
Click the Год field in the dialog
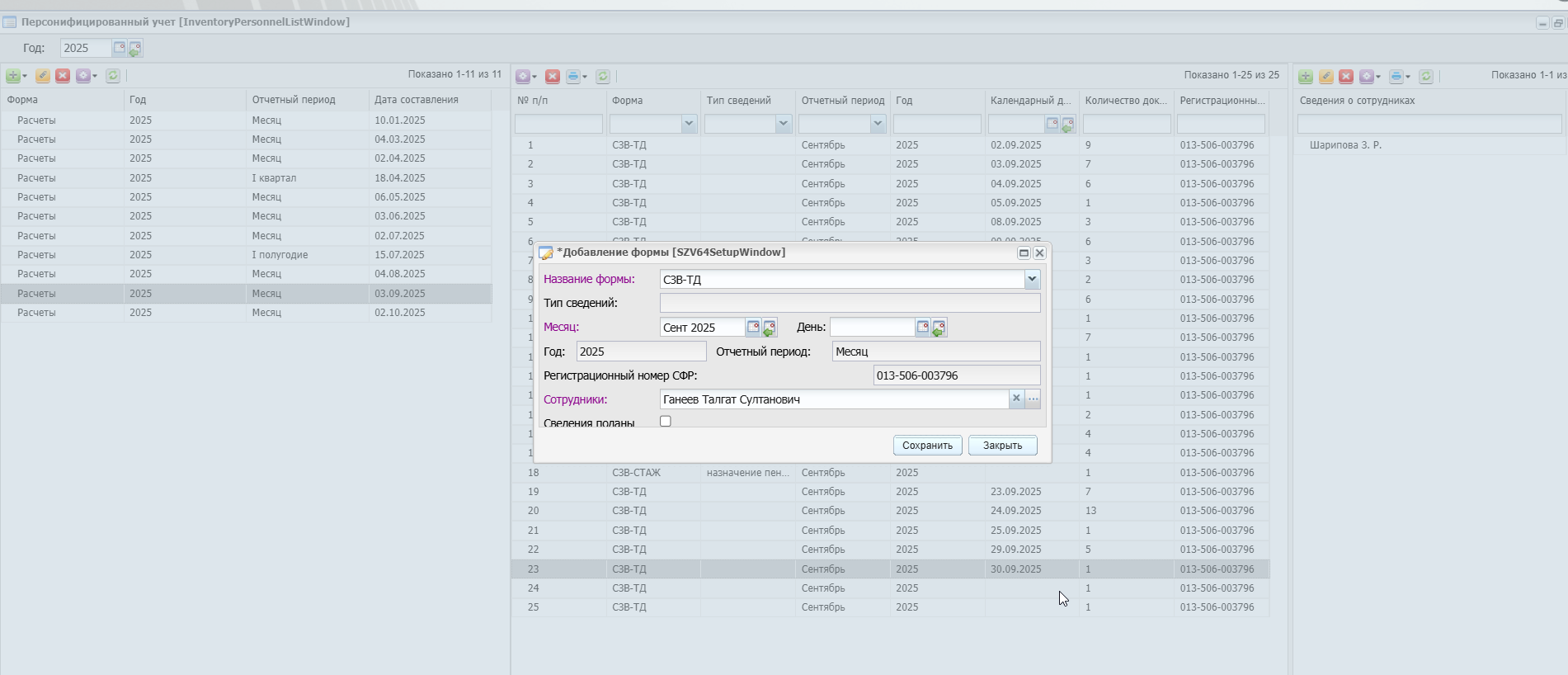point(641,352)
